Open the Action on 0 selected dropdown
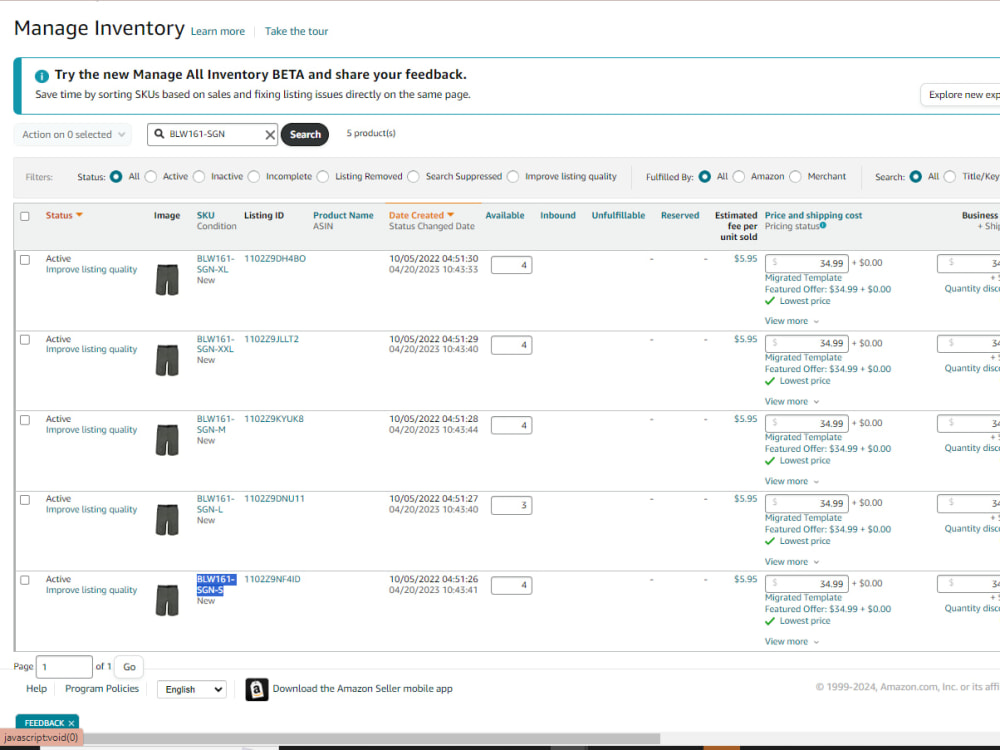 [x=73, y=135]
